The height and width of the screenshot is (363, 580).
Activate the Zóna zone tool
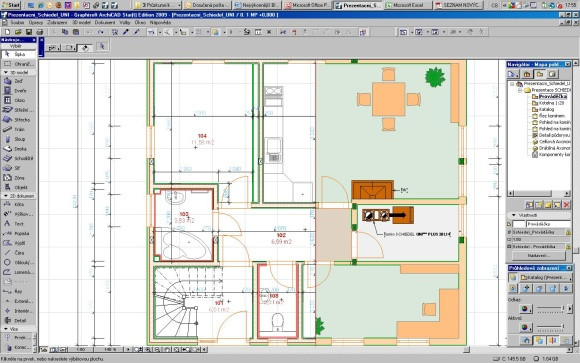18,178
